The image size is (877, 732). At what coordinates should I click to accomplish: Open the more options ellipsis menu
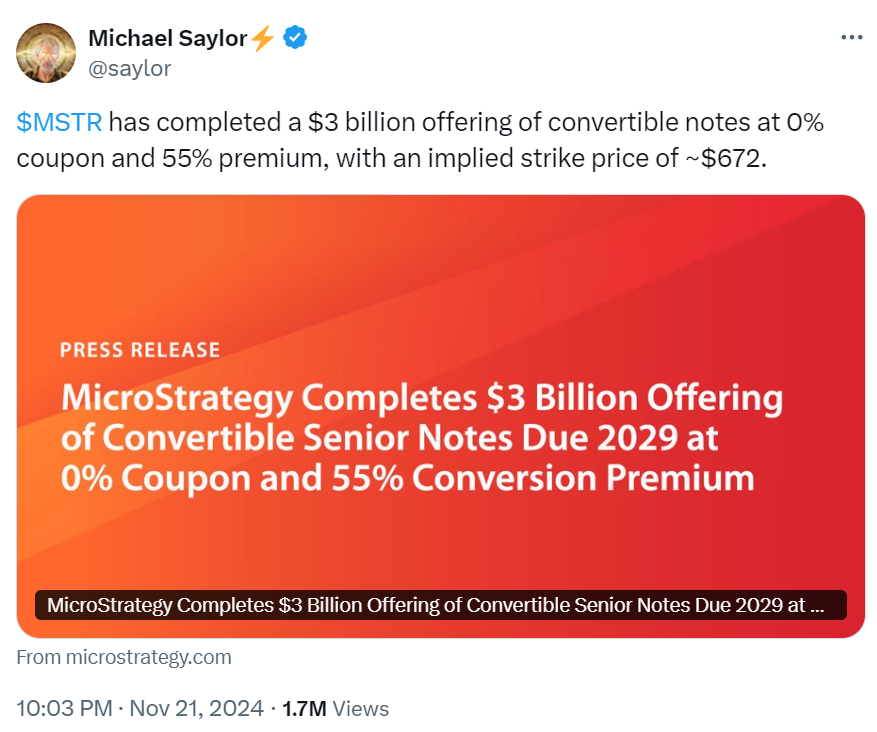(852, 36)
